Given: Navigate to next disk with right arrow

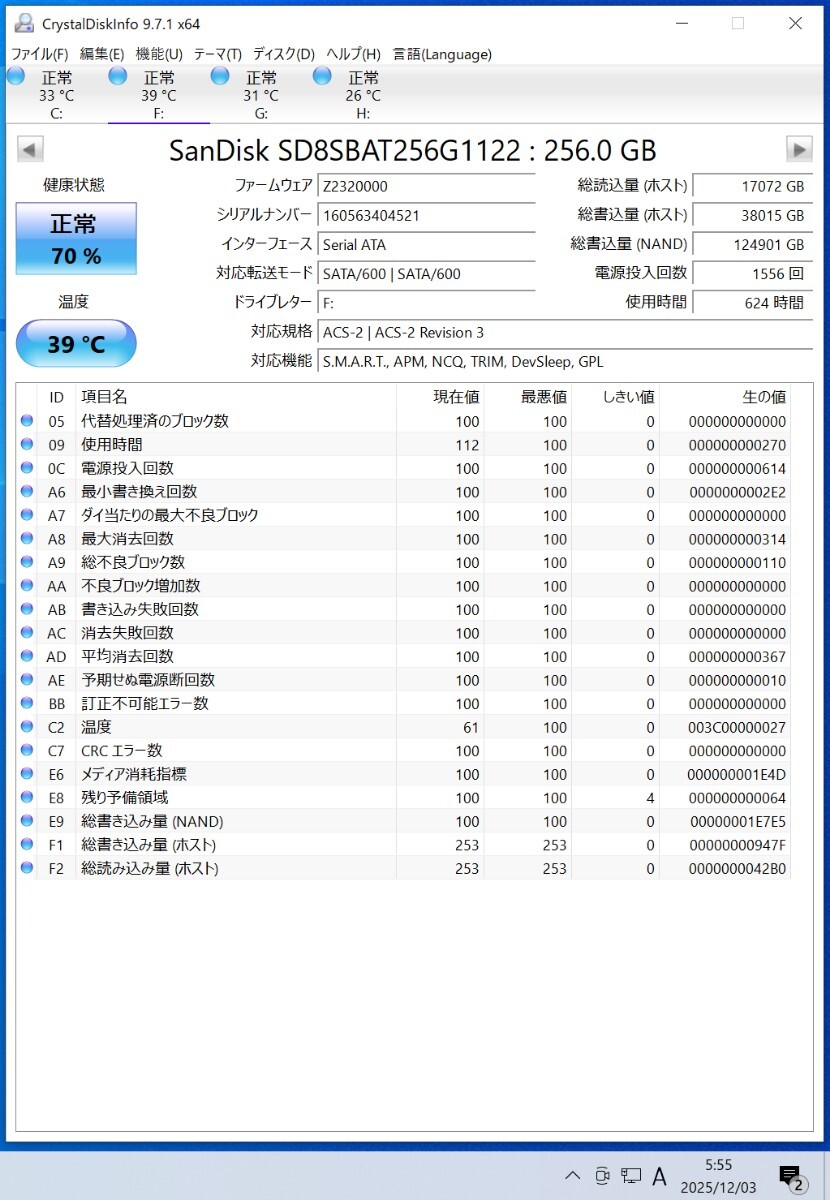Looking at the screenshot, I should pyautogui.click(x=799, y=148).
